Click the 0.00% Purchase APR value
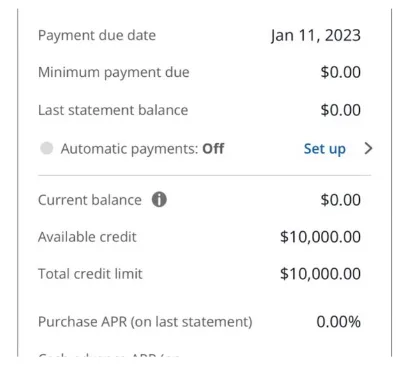Viewport: 407px width, 390px height. [x=339, y=322]
